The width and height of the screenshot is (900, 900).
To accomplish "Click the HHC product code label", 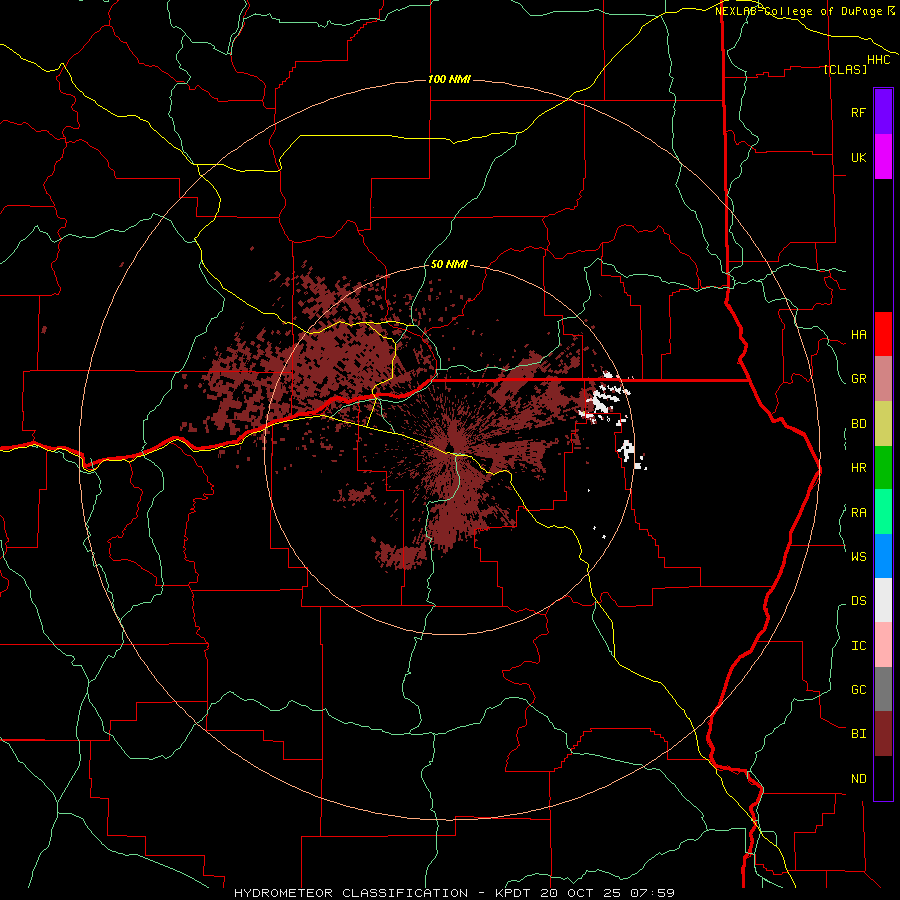I will (x=878, y=60).
